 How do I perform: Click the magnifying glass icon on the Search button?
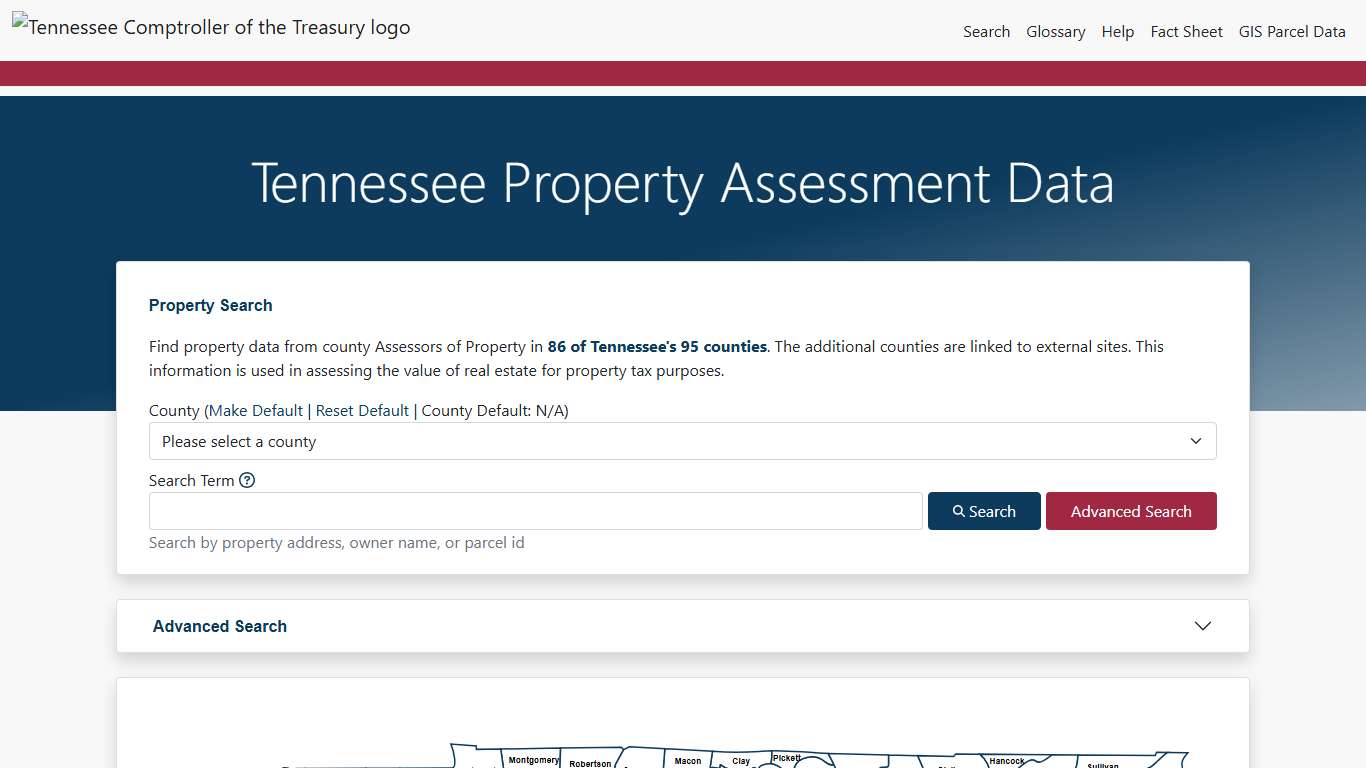pyautogui.click(x=959, y=510)
